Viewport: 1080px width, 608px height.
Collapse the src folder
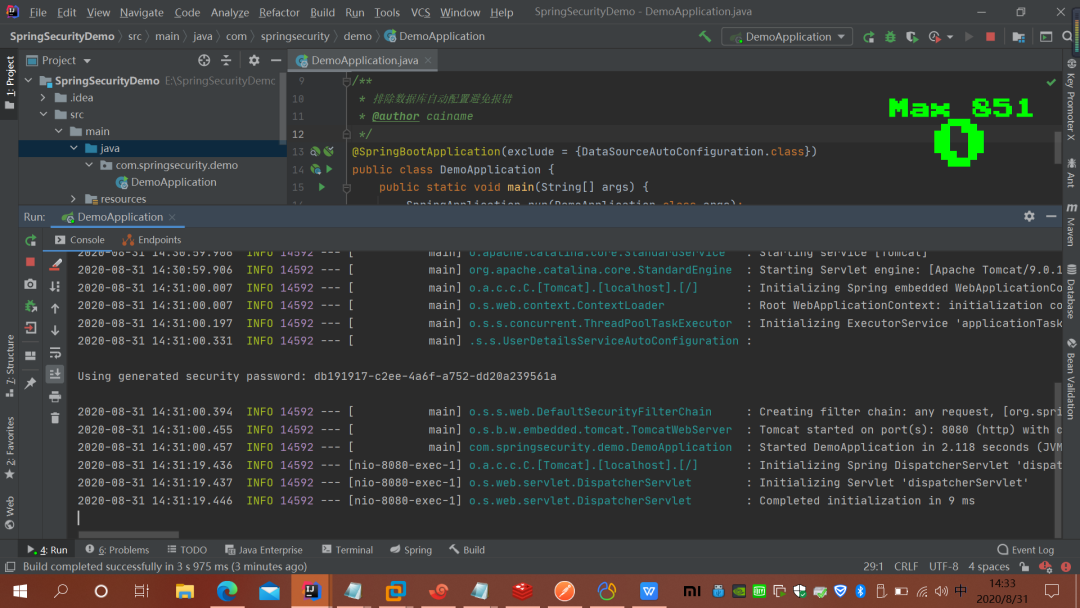click(43, 114)
